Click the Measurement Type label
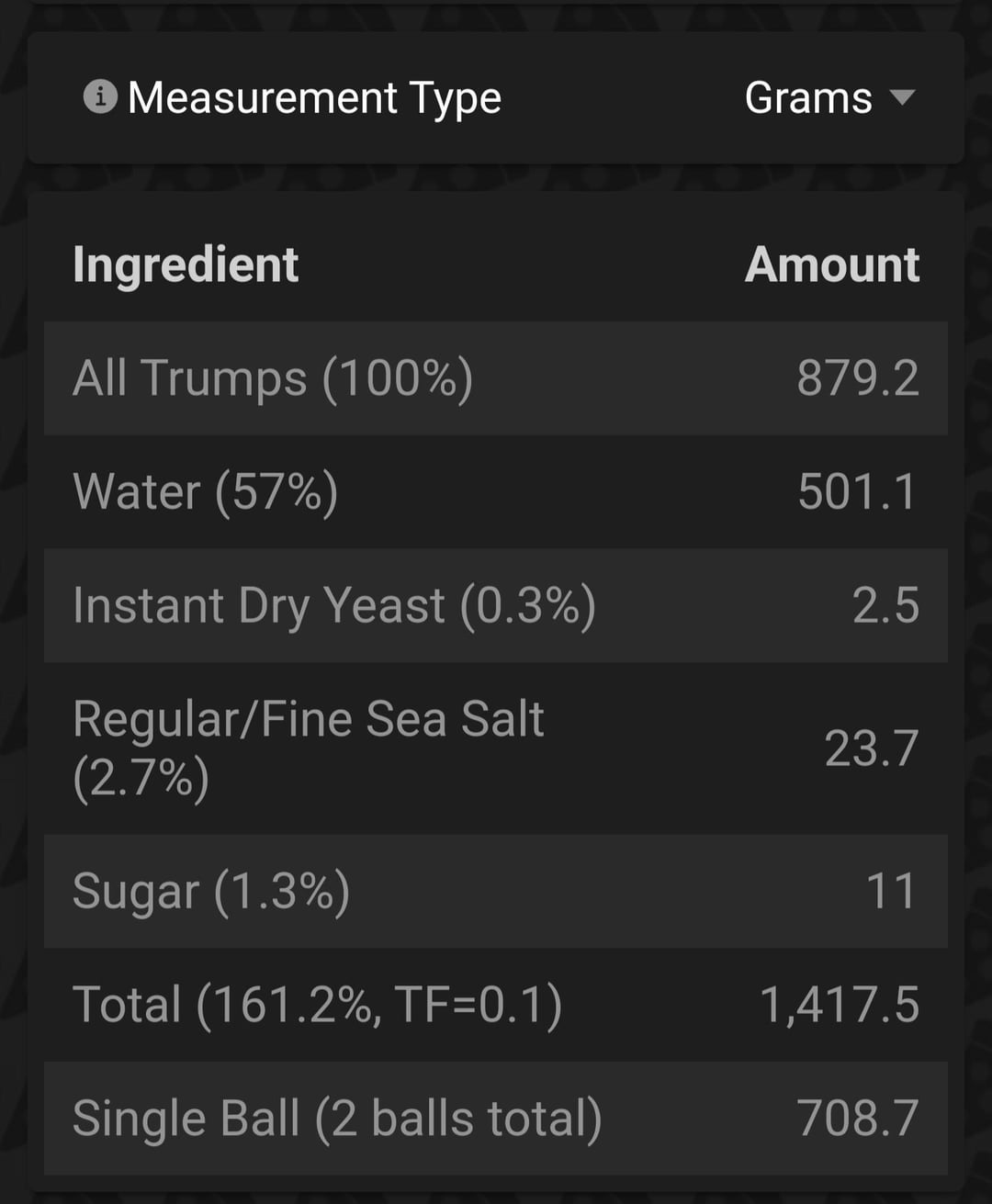The width and height of the screenshot is (992, 1204). tap(314, 98)
